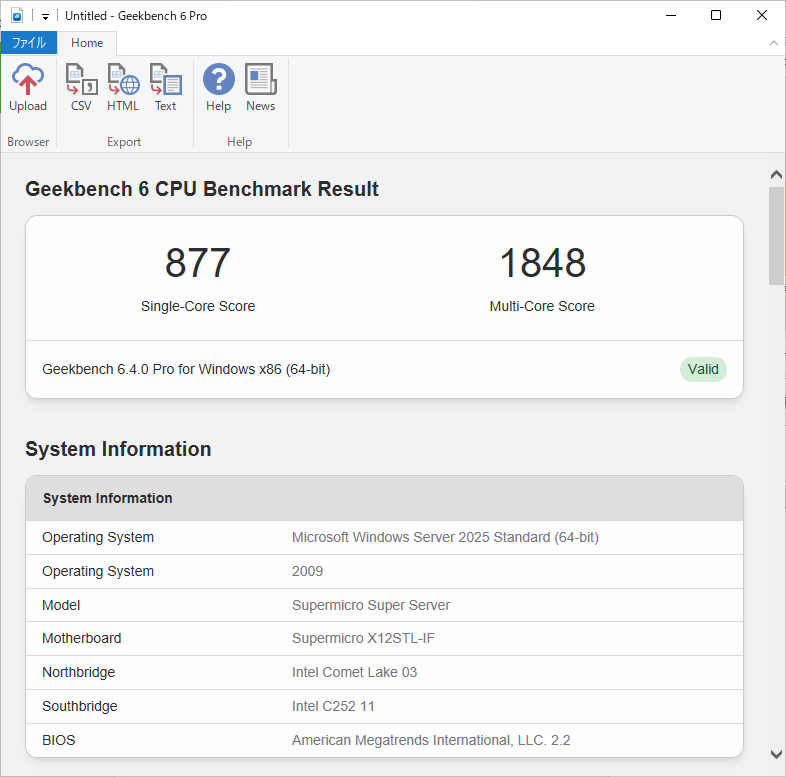The width and height of the screenshot is (786, 777).
Task: Open the quick access toolbar dropdown arrow
Action: tap(46, 17)
